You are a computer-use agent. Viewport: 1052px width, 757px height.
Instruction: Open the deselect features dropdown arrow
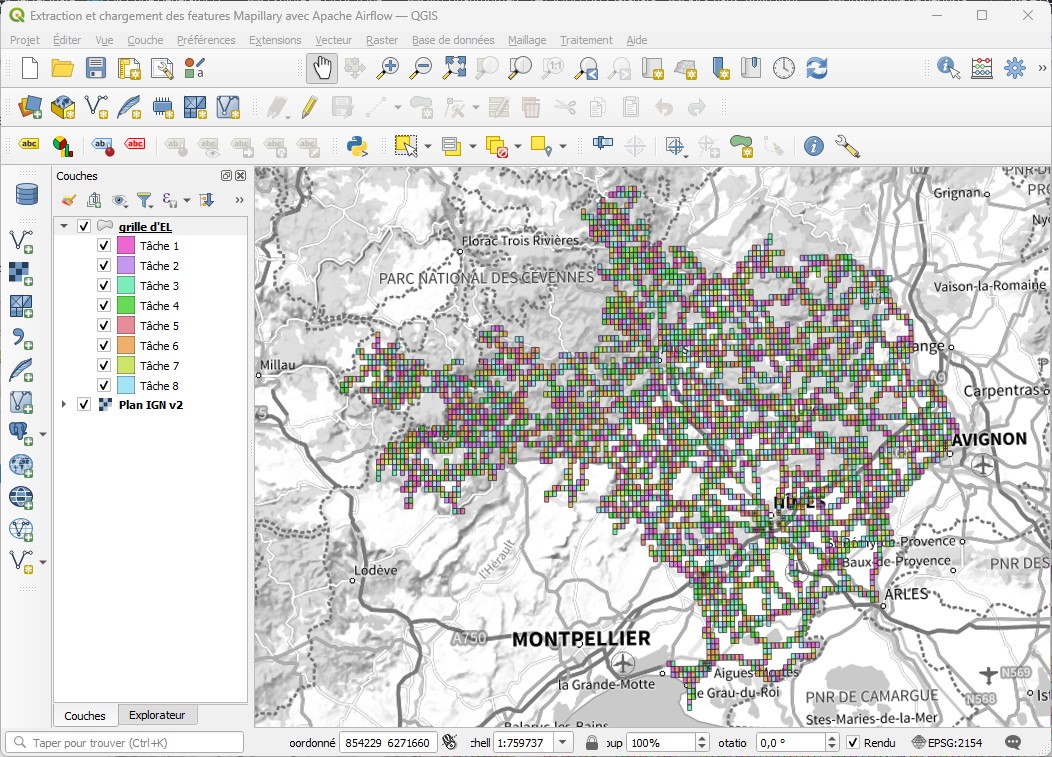click(518, 146)
